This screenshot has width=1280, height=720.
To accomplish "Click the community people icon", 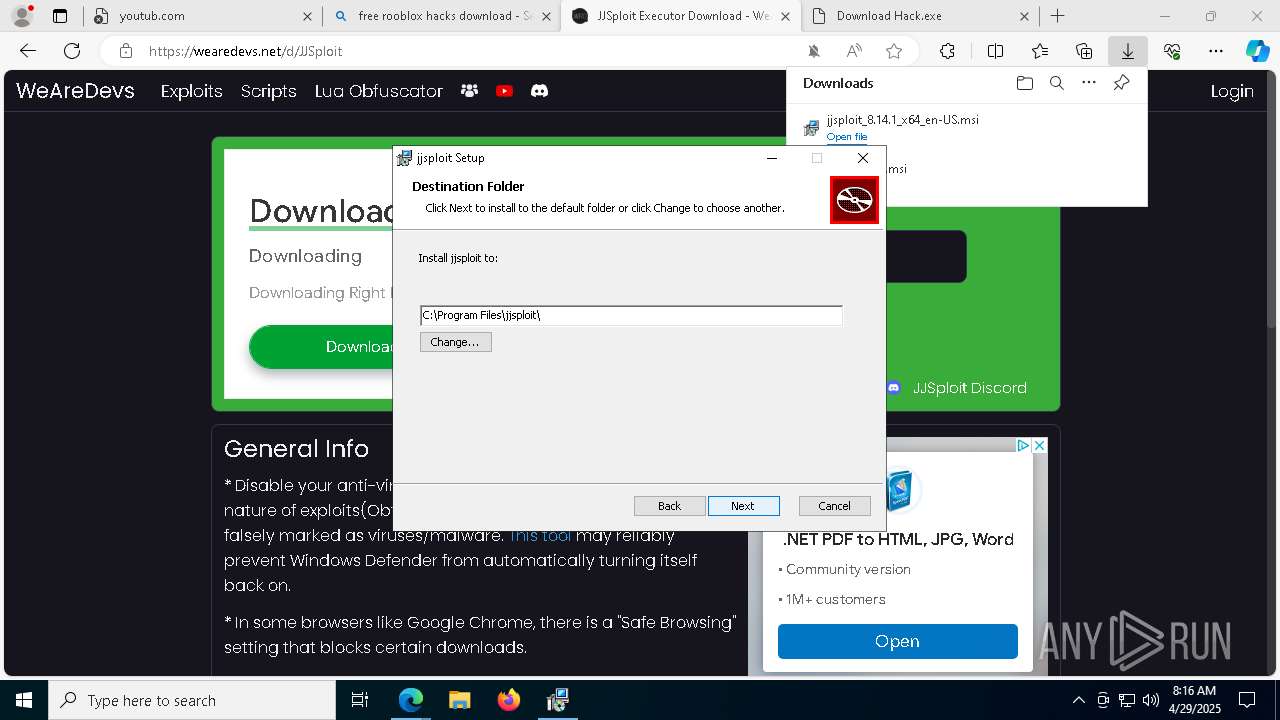I will tap(469, 91).
